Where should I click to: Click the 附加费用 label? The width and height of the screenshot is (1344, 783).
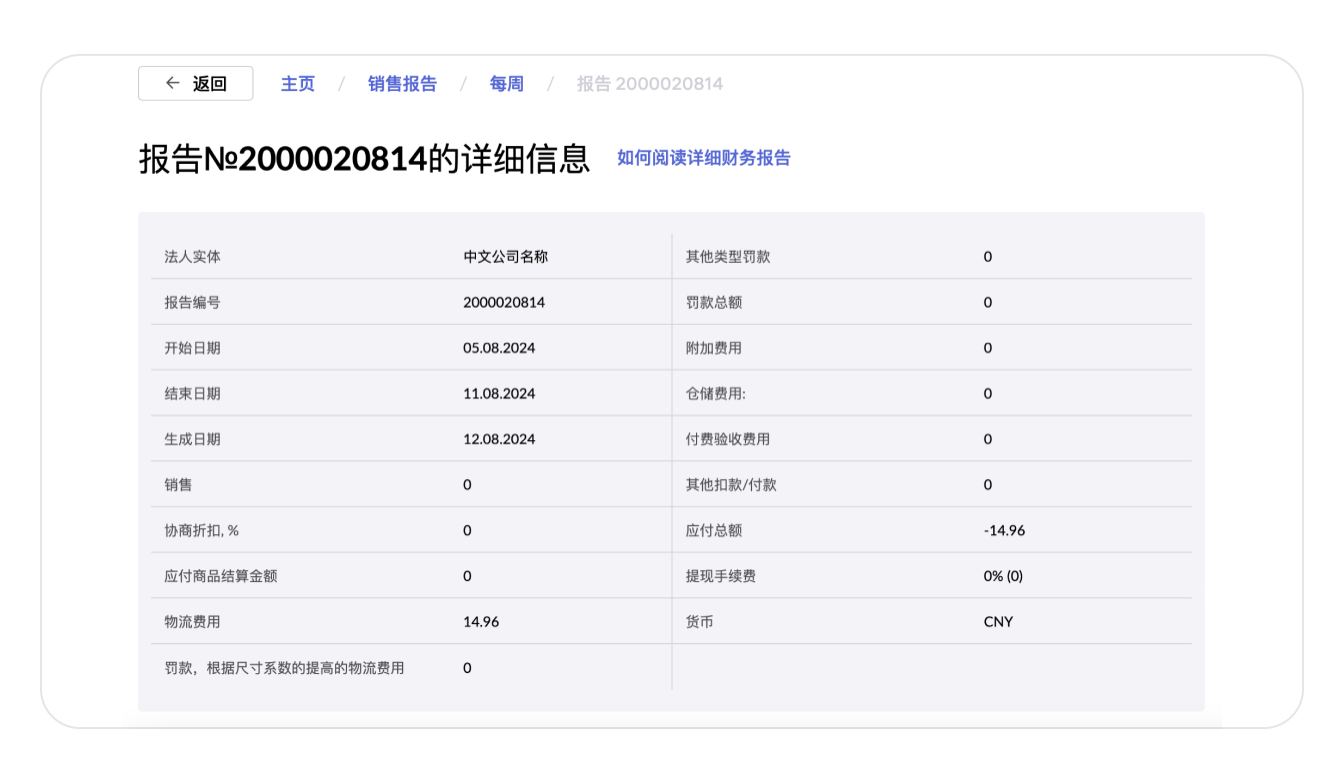[x=714, y=348]
